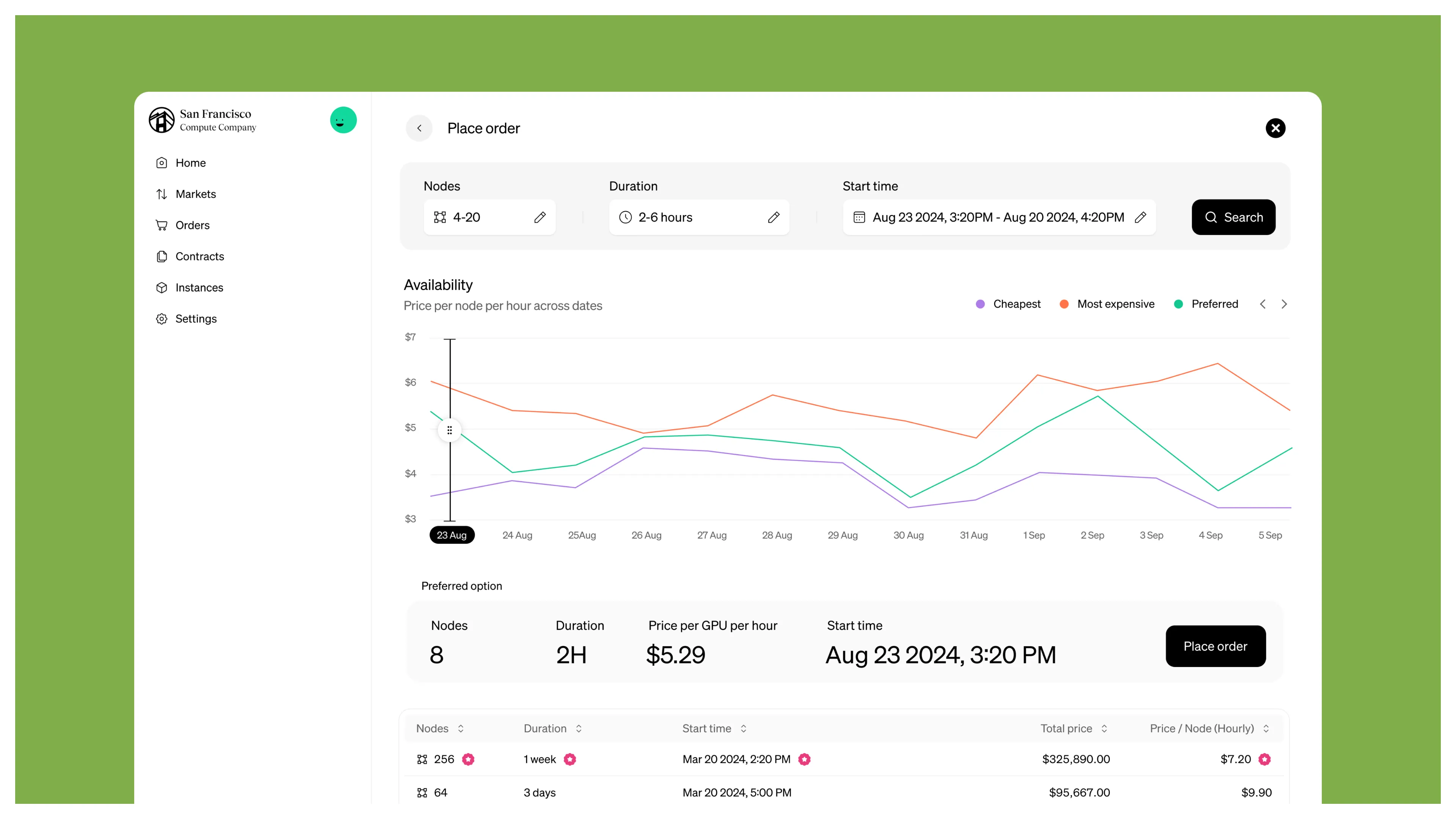Viewport: 1456px width, 819px height.
Task: Click the Start time date range field
Action: 999,217
